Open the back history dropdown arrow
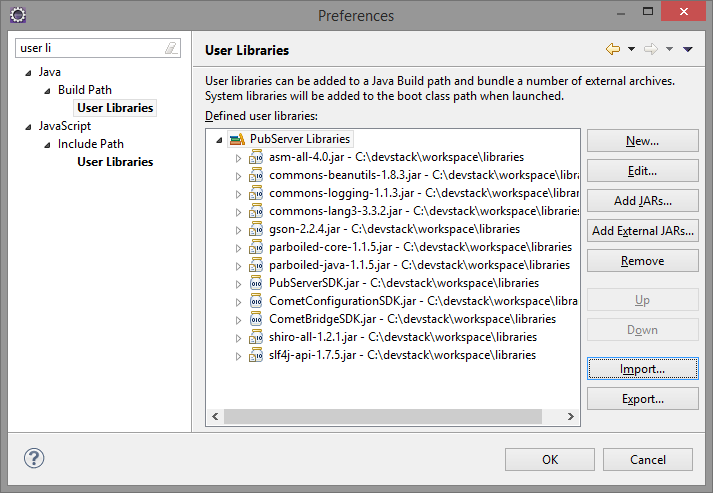Screen dimensions: 713x493 (x=631, y=49)
